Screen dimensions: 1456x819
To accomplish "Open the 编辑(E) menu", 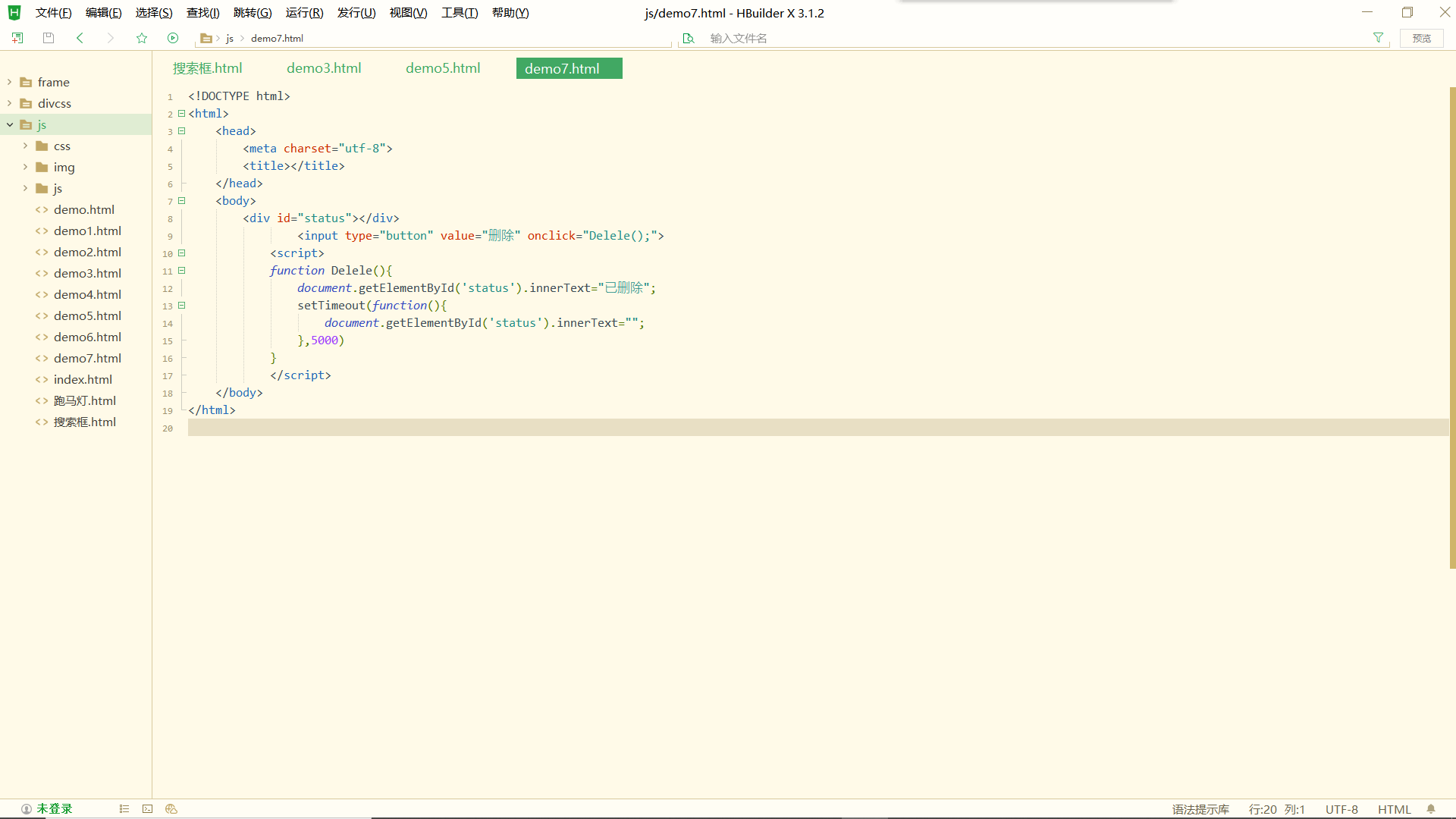I will pyautogui.click(x=103, y=13).
